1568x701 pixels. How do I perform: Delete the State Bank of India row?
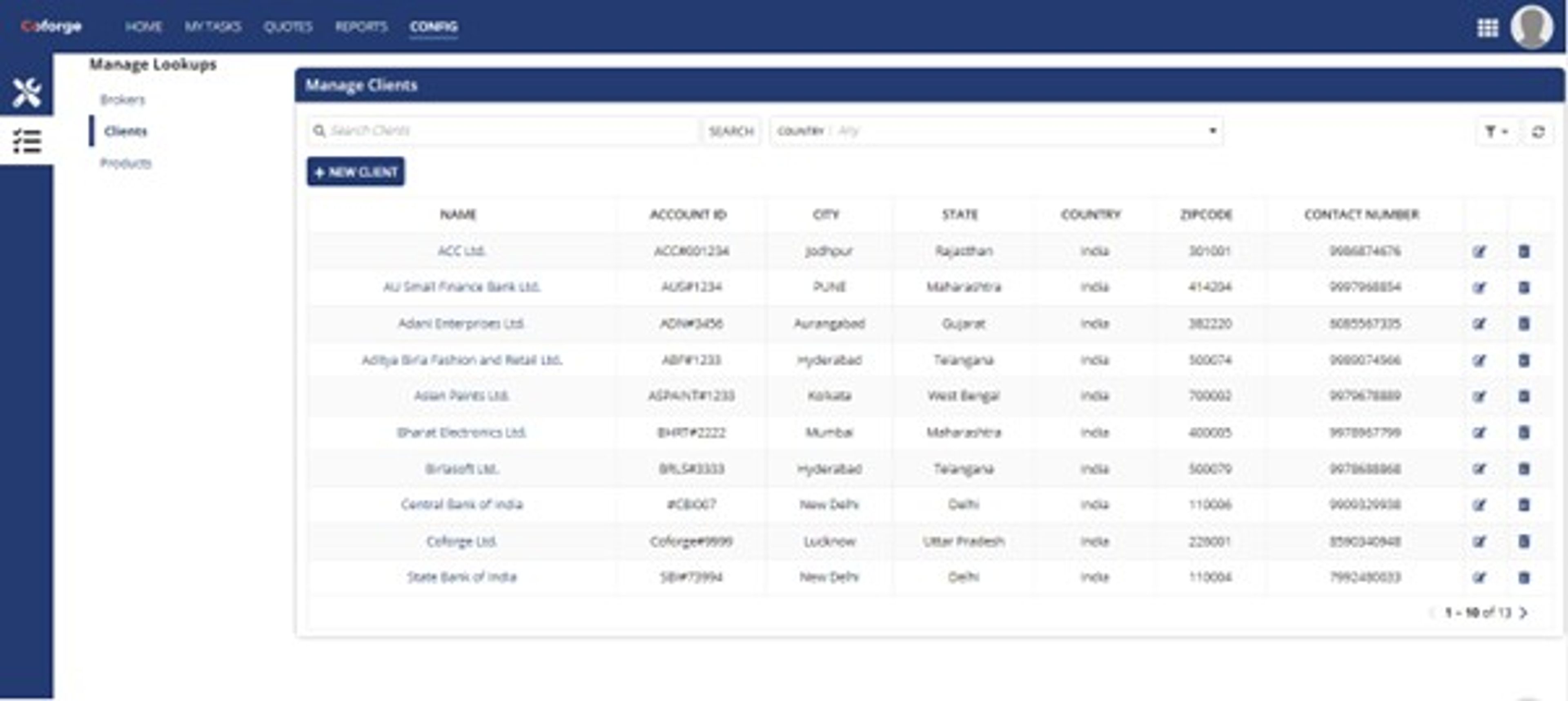[1523, 577]
